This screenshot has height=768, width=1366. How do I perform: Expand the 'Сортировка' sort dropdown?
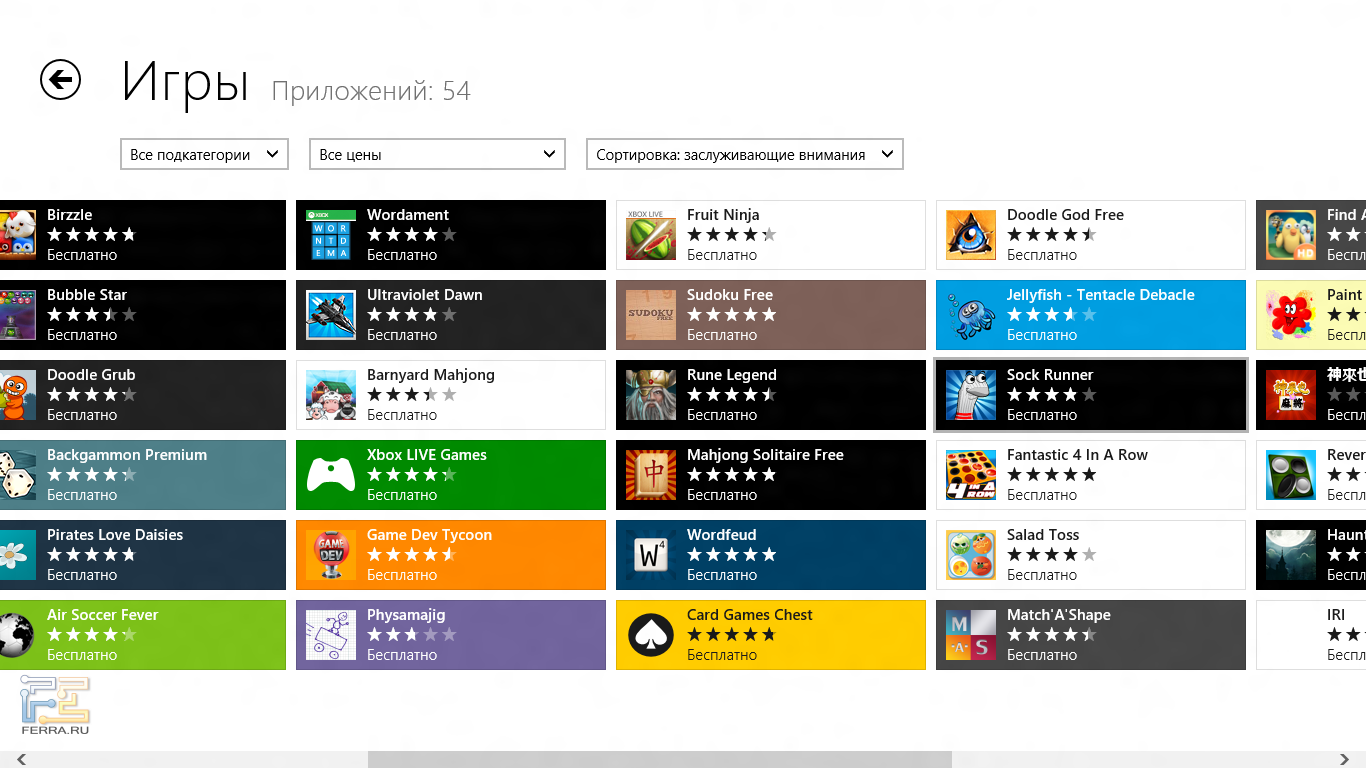click(744, 154)
